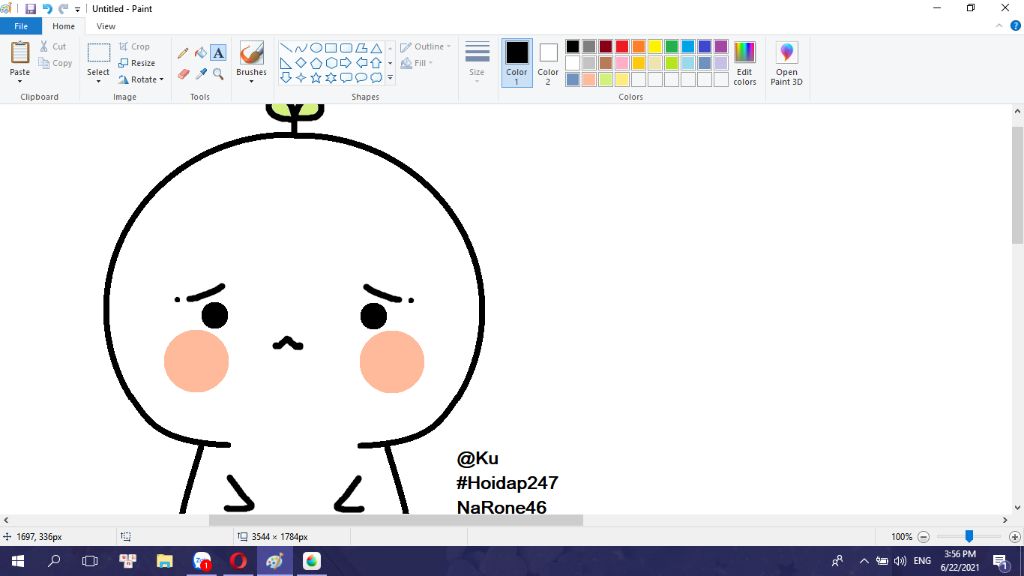Viewport: 1024px width, 576px height.
Task: Expand the Paste dropdown arrow
Action: coord(20,81)
